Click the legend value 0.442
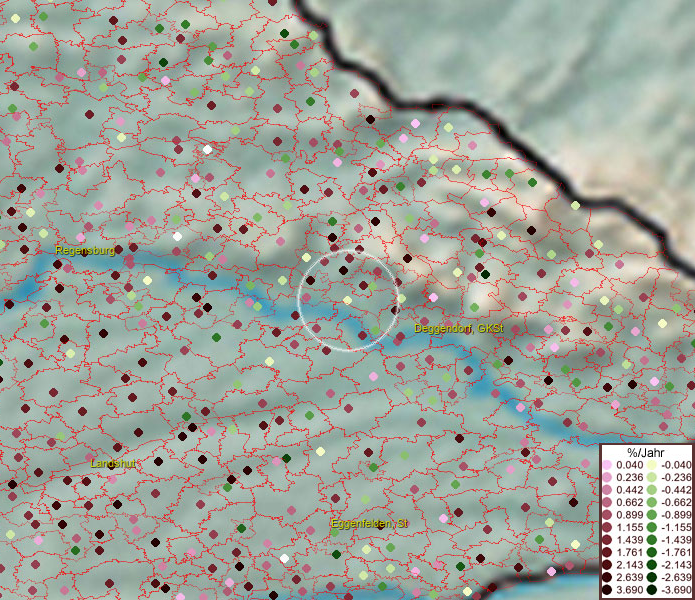The width and height of the screenshot is (695, 600). [630, 490]
